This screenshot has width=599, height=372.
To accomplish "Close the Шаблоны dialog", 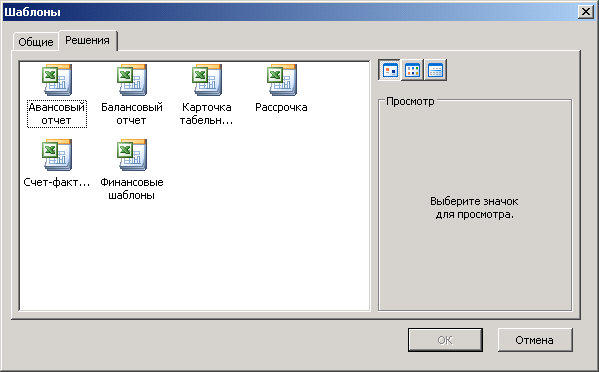I will [x=586, y=12].
